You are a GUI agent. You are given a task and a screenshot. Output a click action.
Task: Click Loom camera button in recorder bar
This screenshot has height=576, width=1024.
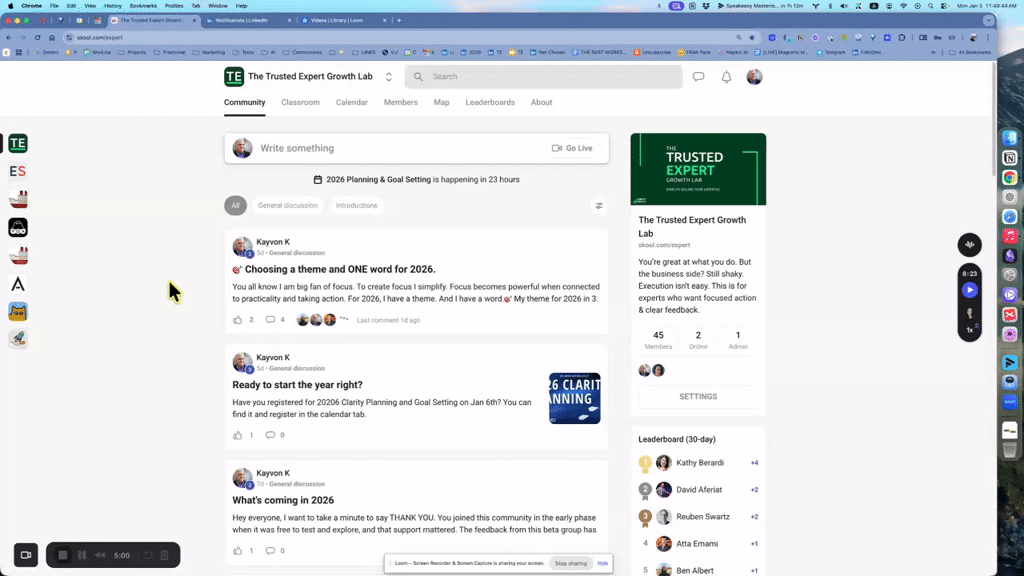pyautogui.click(x=26, y=555)
